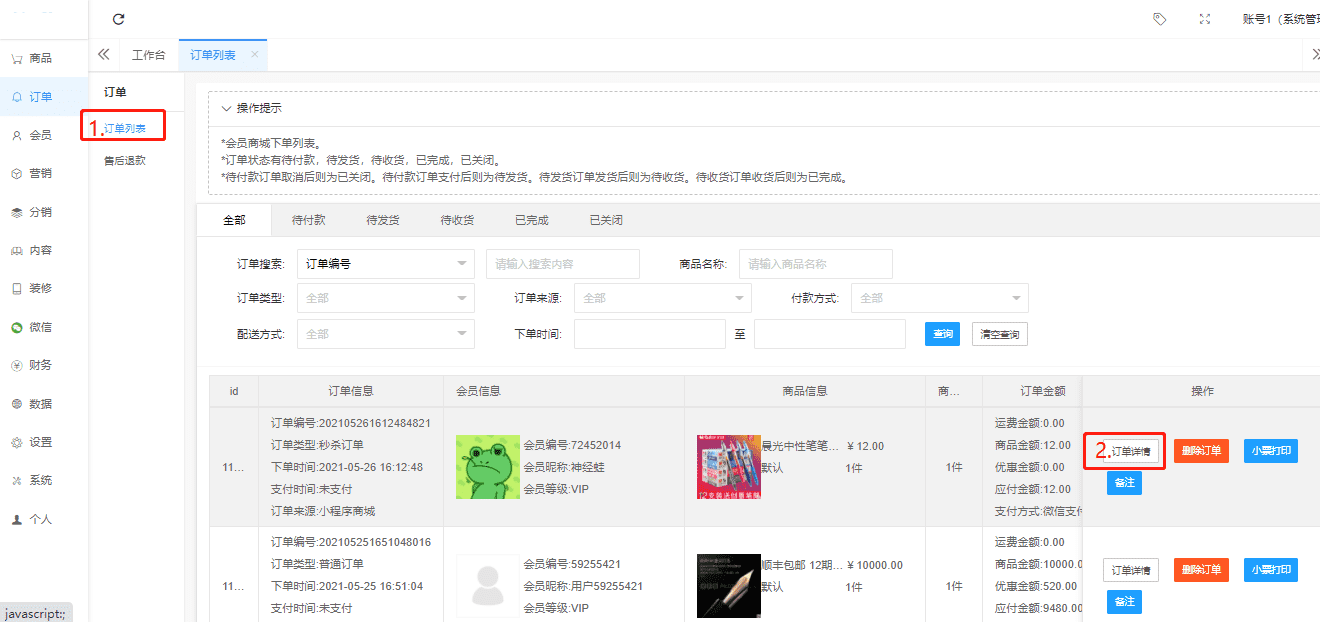Viewport: 1320px width, 622px height.
Task: Click the 请输入商品名称 input field
Action: click(x=815, y=264)
